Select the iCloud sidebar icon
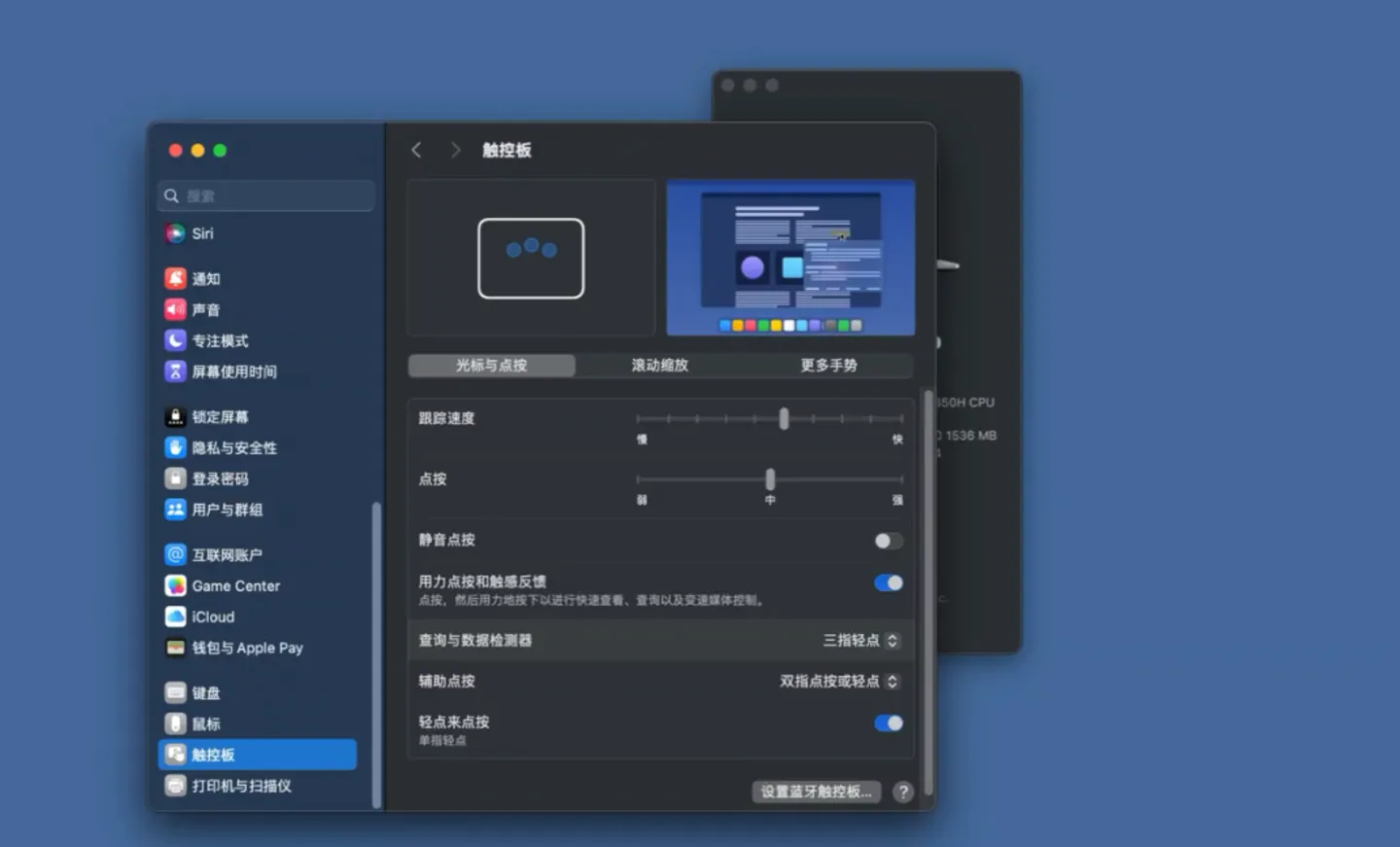The height and width of the screenshot is (847, 1400). point(211,616)
